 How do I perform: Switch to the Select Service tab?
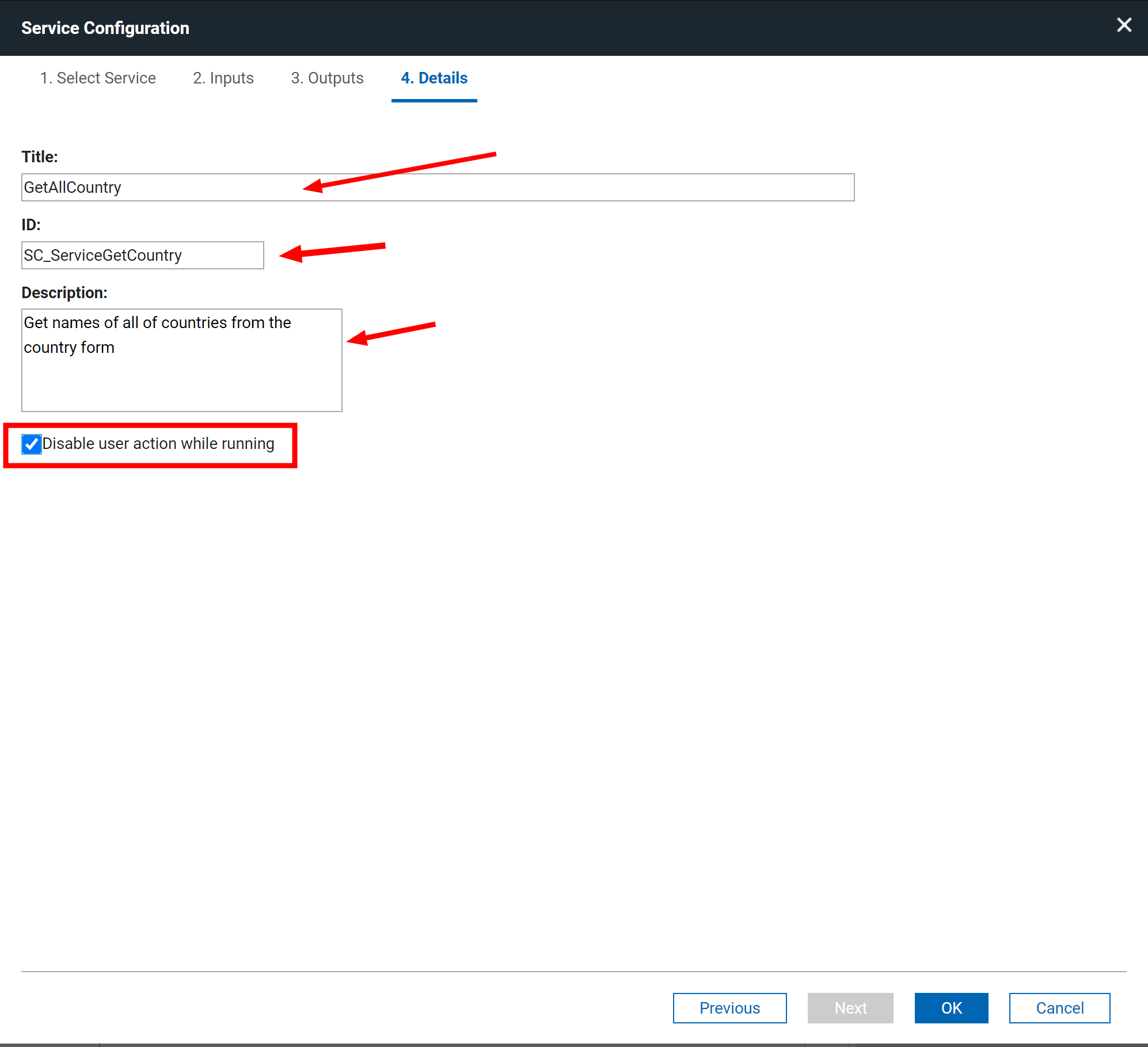pyautogui.click(x=98, y=78)
